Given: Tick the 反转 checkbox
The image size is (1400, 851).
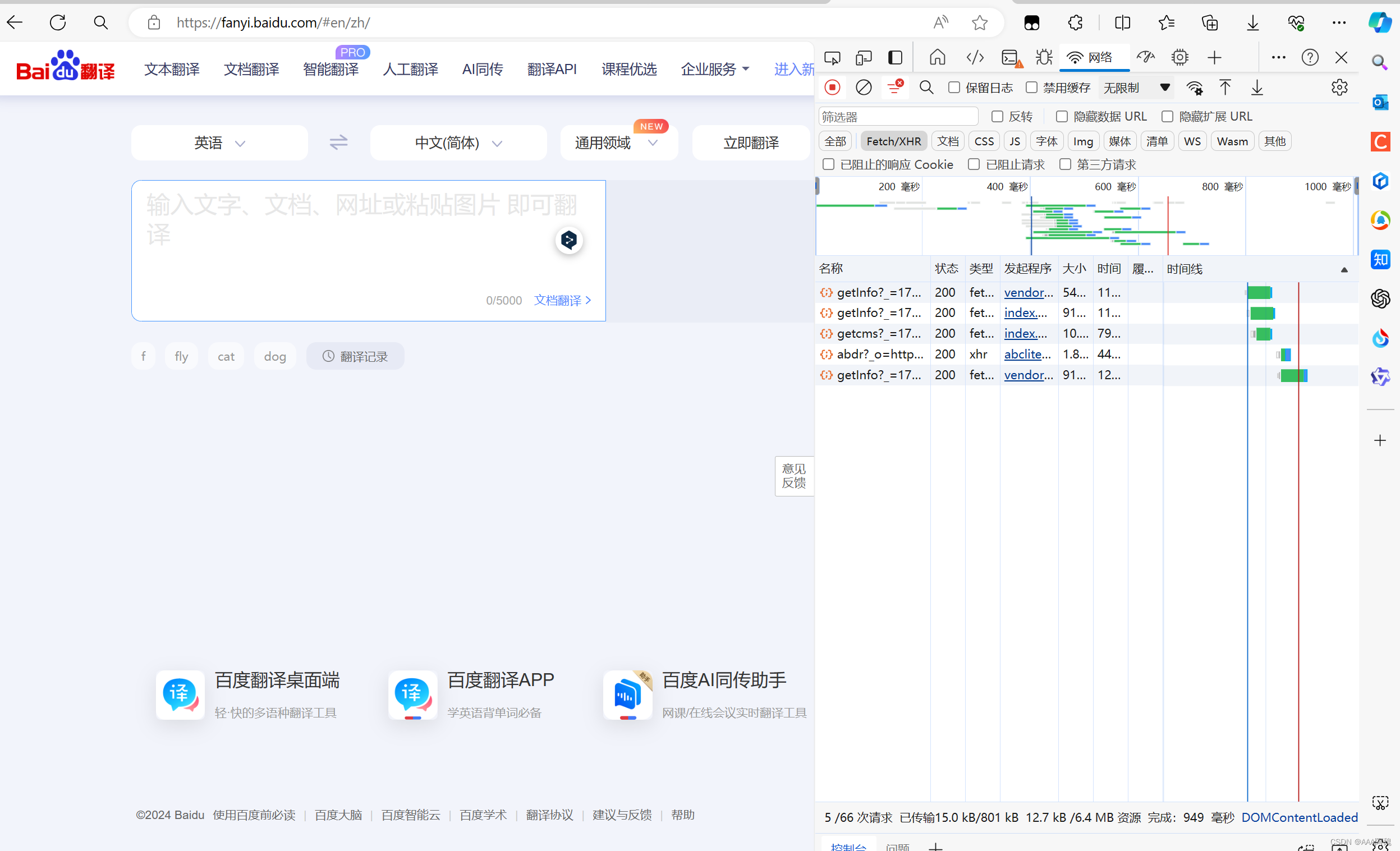Looking at the screenshot, I should coord(997,117).
